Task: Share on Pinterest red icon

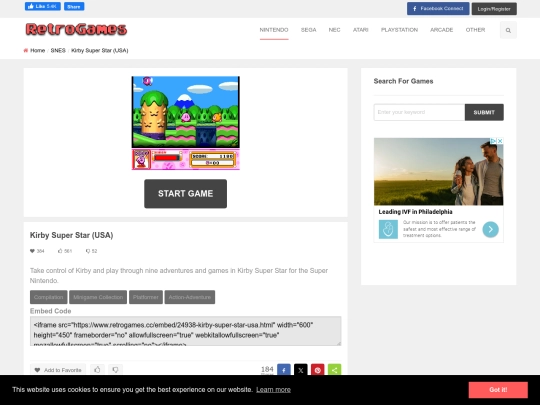Action: click(x=318, y=370)
